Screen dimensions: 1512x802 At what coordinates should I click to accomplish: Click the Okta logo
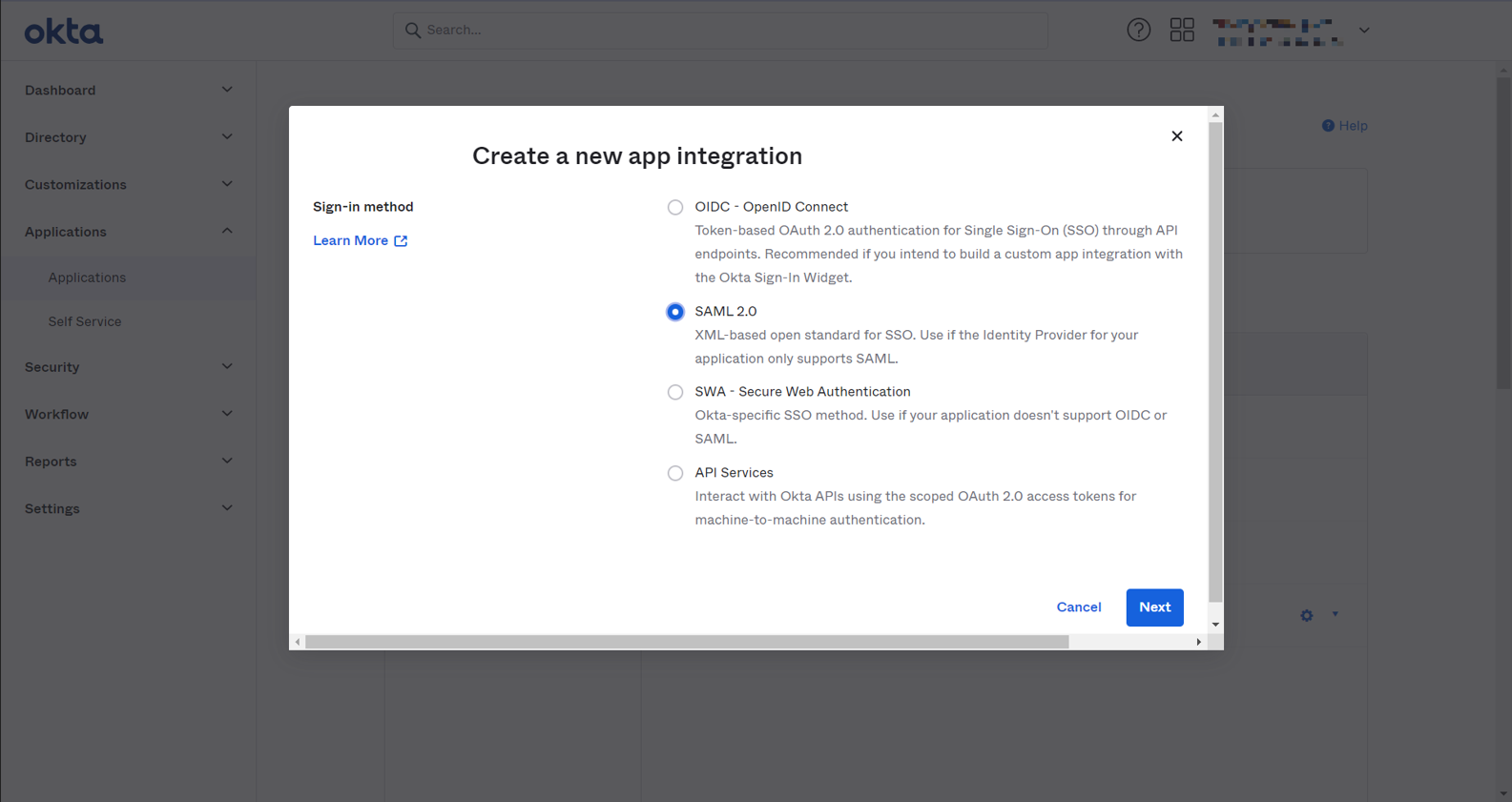[63, 31]
